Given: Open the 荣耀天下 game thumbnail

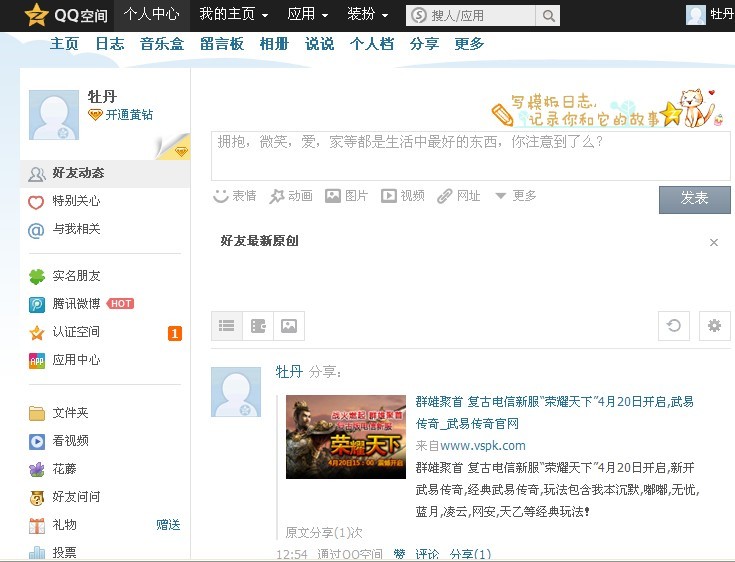Looking at the screenshot, I should pos(346,437).
